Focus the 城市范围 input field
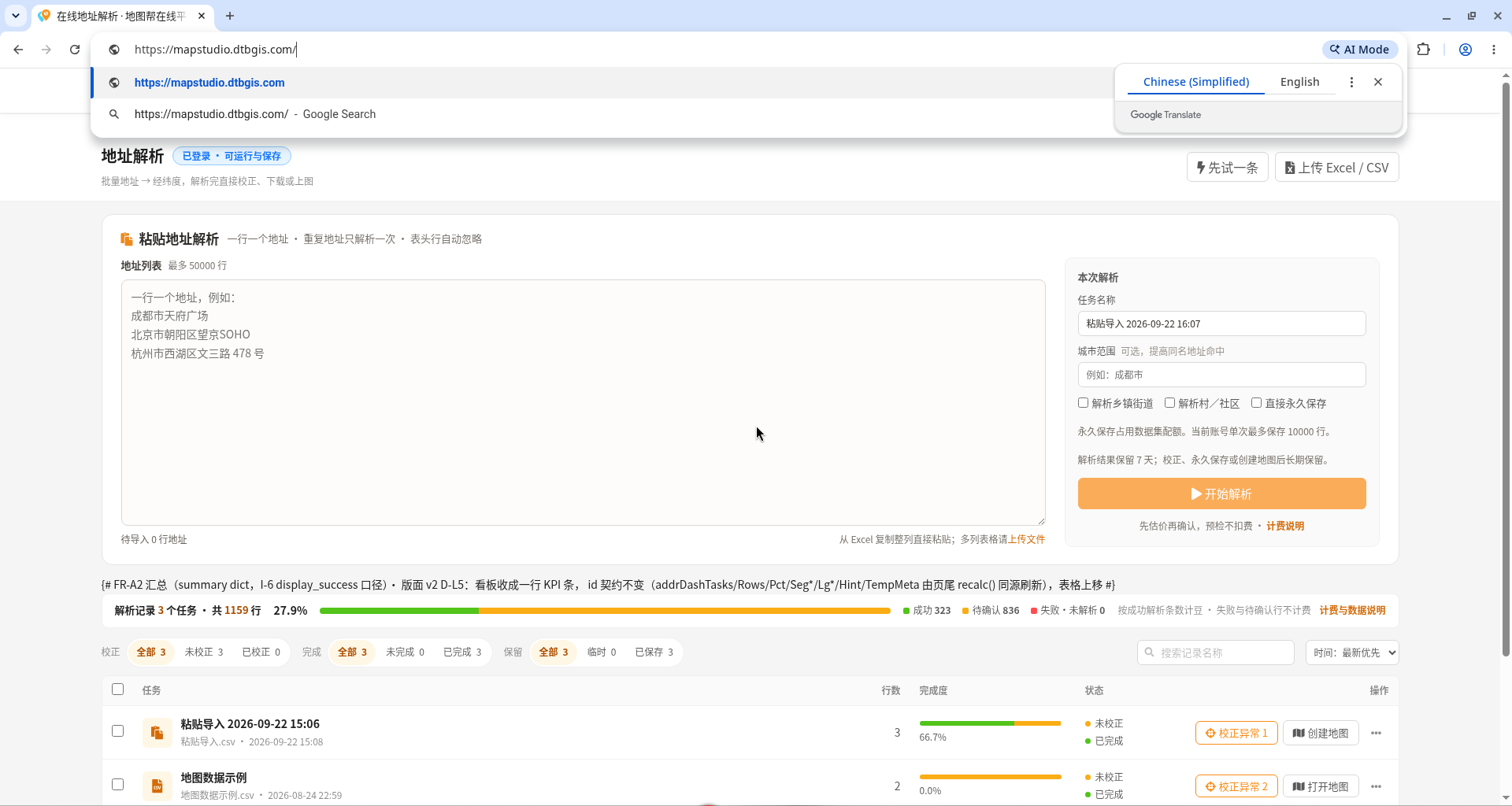The height and width of the screenshot is (806, 1512). coord(1221,375)
